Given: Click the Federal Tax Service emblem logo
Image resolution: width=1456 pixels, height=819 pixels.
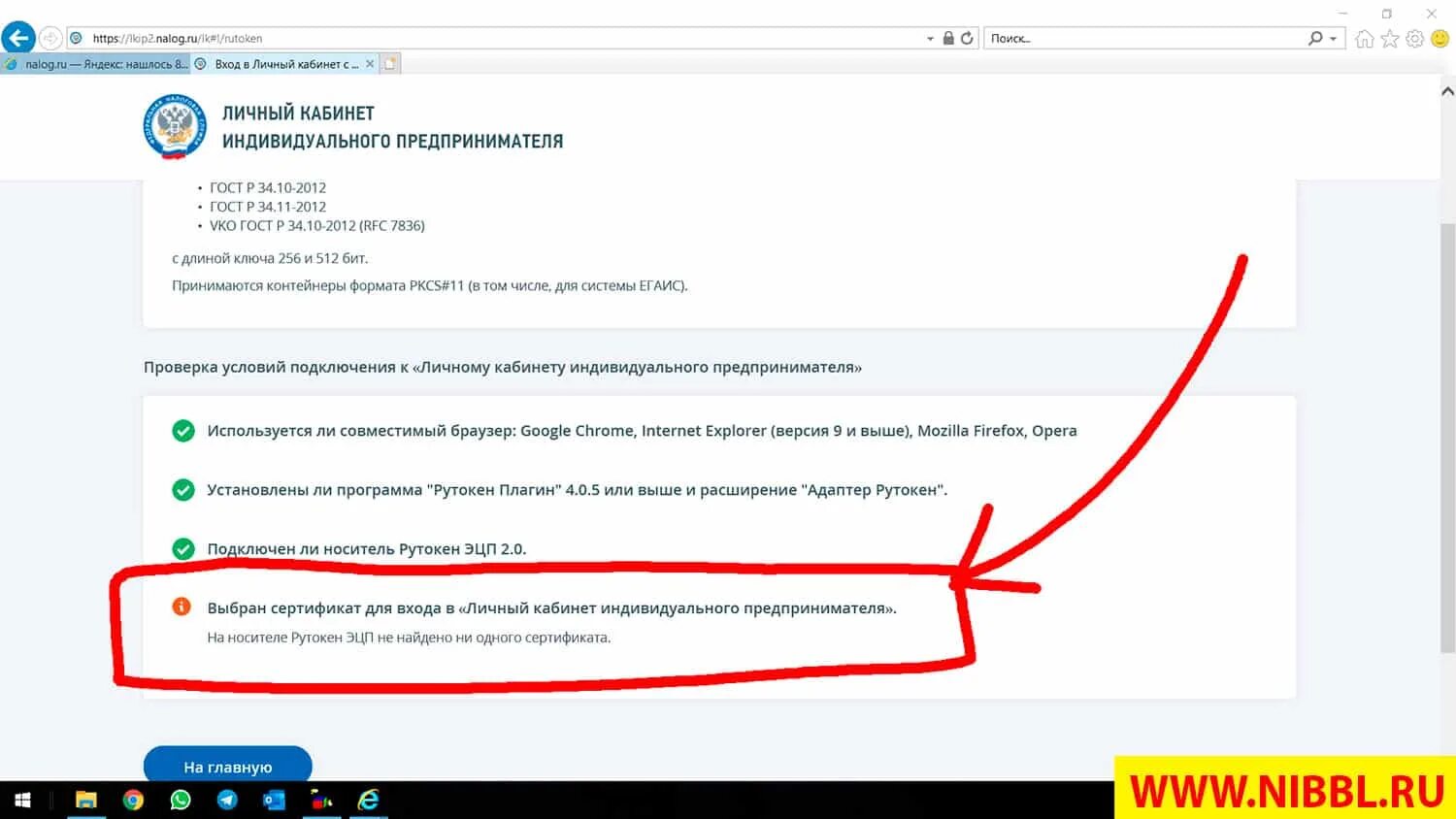Looking at the screenshot, I should pyautogui.click(x=176, y=126).
